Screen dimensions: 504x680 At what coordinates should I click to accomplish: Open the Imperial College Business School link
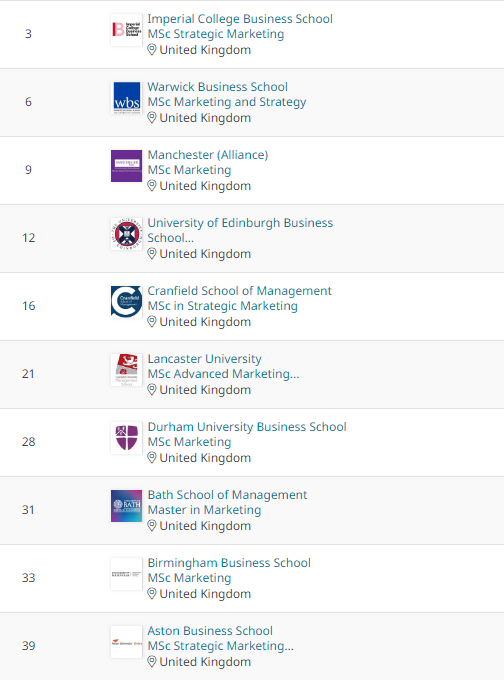pyautogui.click(x=240, y=19)
